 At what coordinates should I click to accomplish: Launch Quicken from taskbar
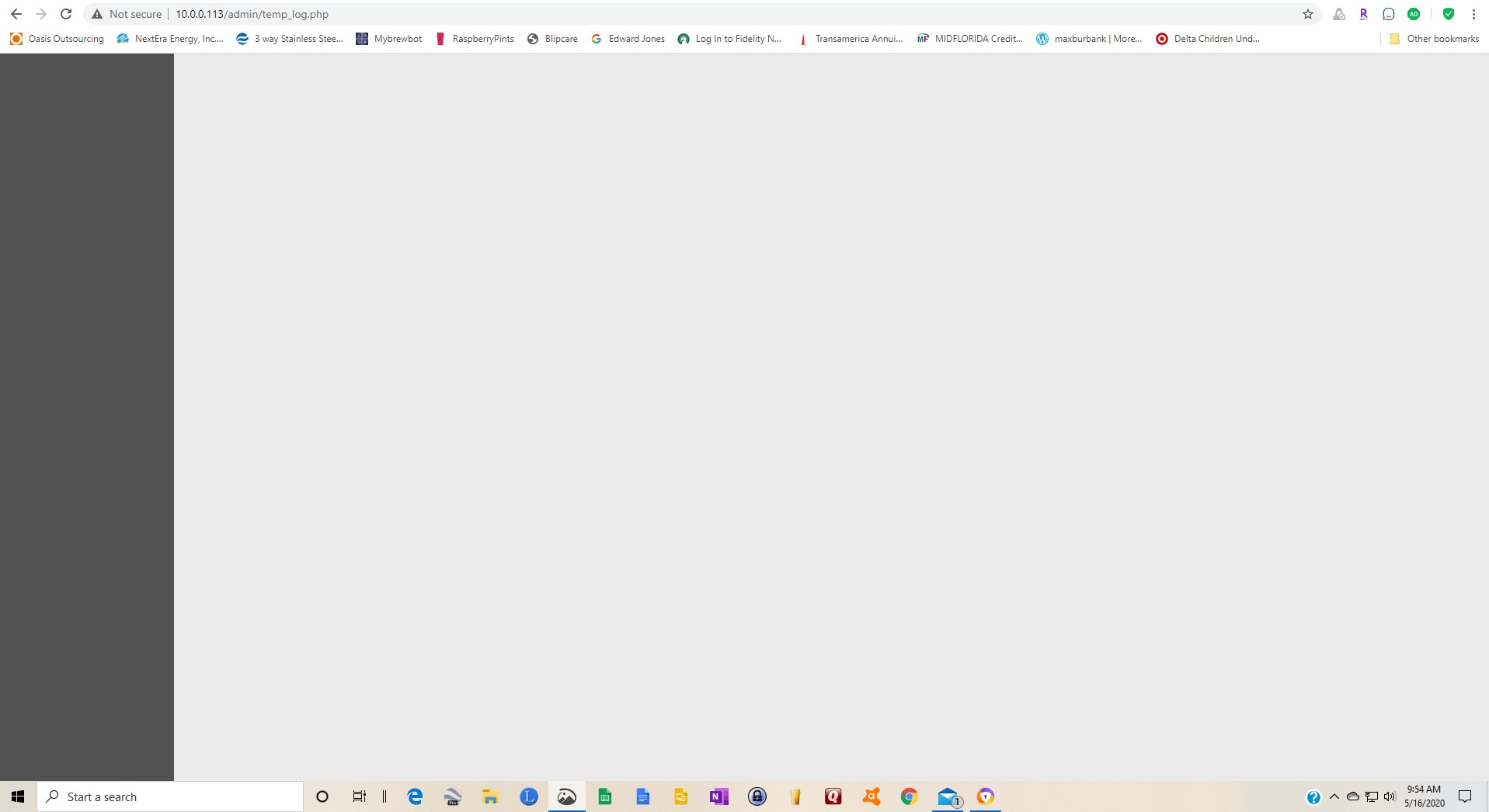(833, 796)
